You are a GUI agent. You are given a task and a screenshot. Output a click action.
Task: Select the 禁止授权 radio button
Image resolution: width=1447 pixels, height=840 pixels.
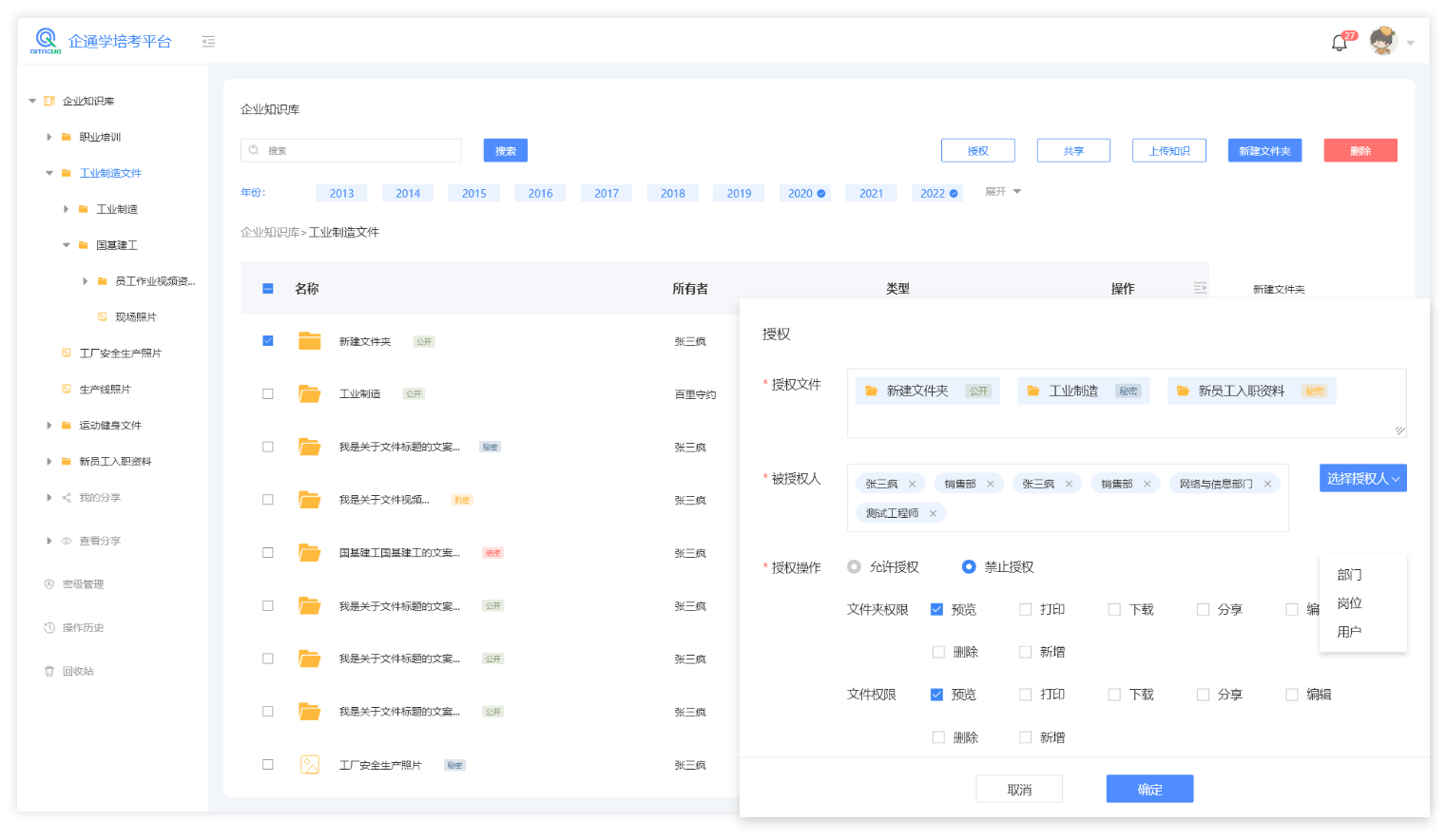[969, 566]
